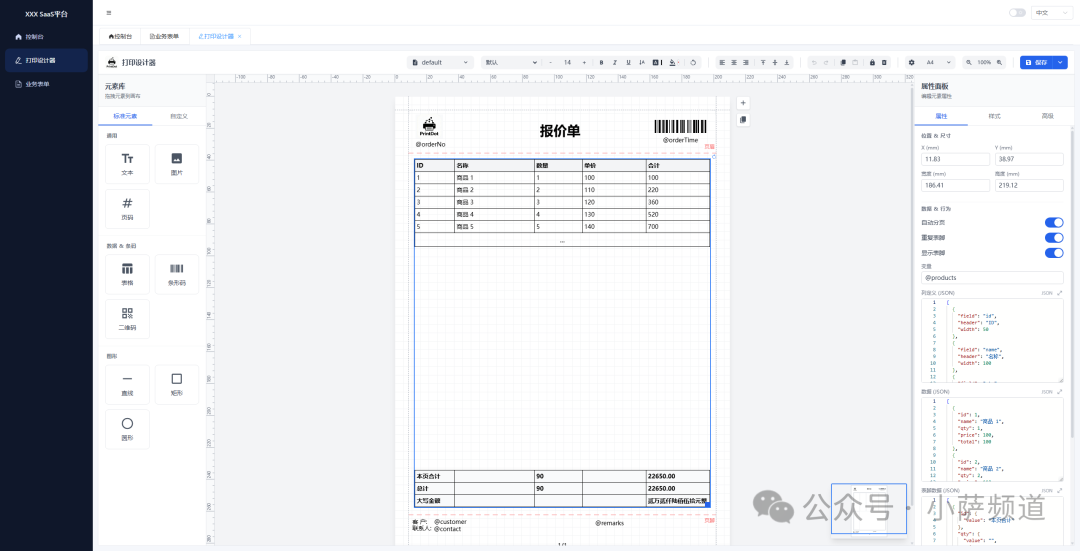
Task: Select the 二维码 QR code element tile
Action: pos(127,319)
